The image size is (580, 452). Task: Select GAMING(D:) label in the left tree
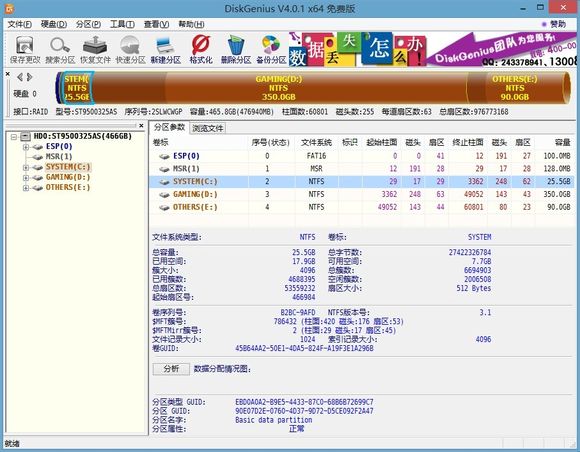pyautogui.click(x=68, y=177)
